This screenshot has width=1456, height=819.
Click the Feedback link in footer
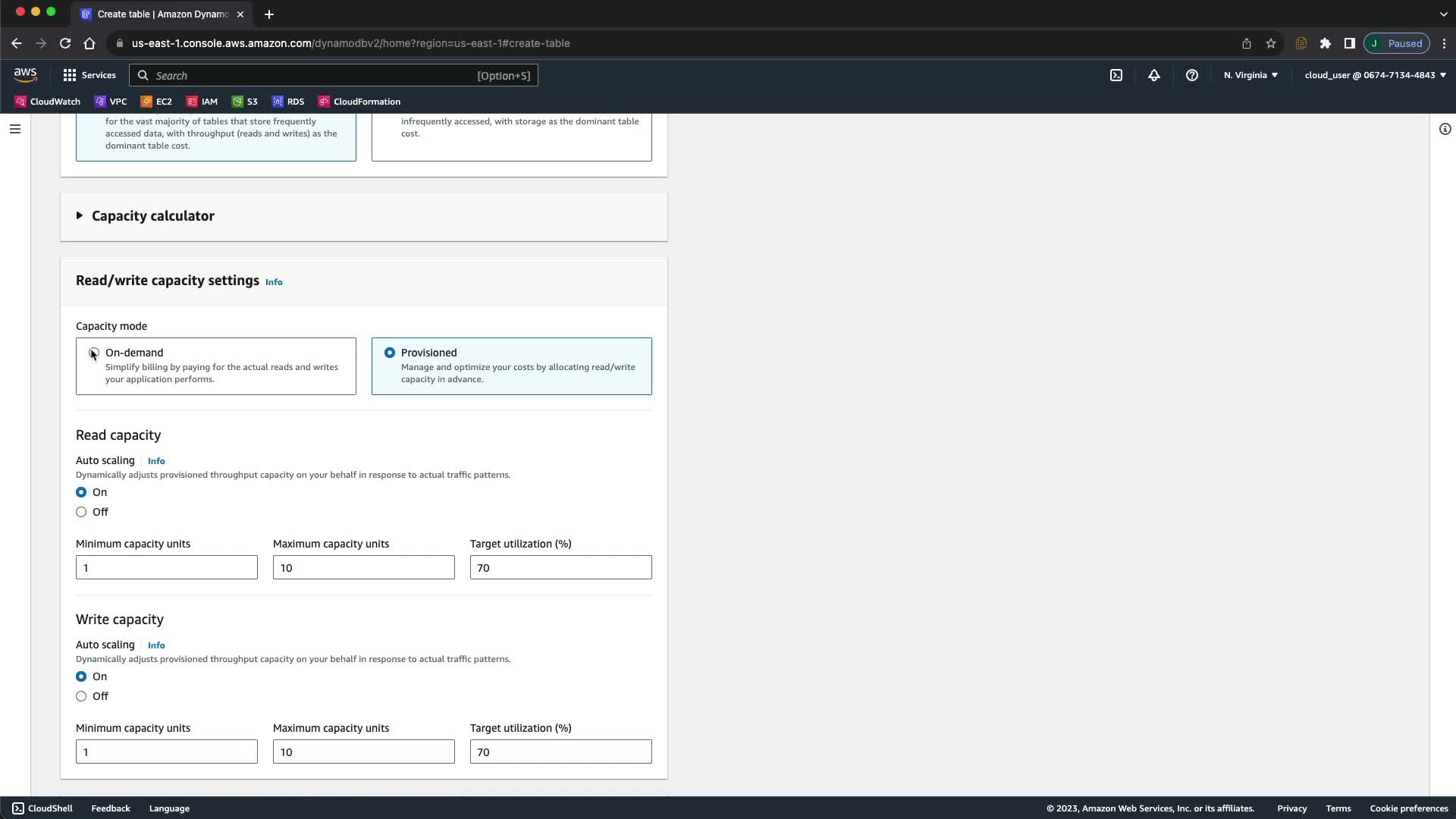click(x=111, y=808)
